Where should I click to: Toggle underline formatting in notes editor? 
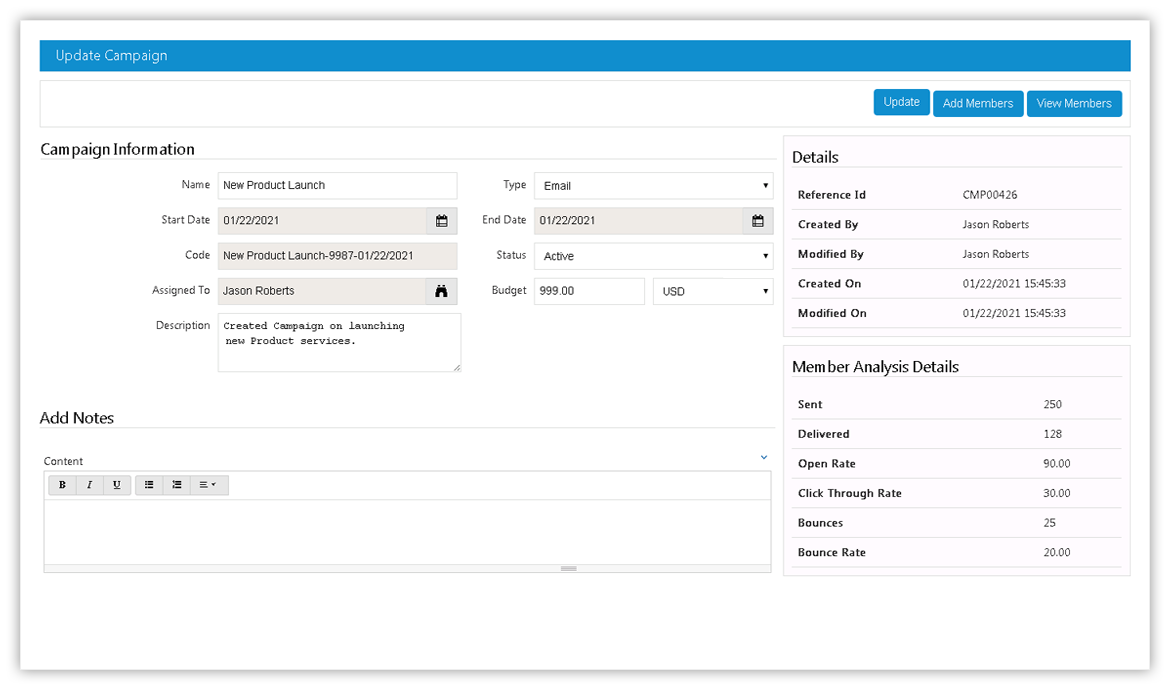coord(116,485)
